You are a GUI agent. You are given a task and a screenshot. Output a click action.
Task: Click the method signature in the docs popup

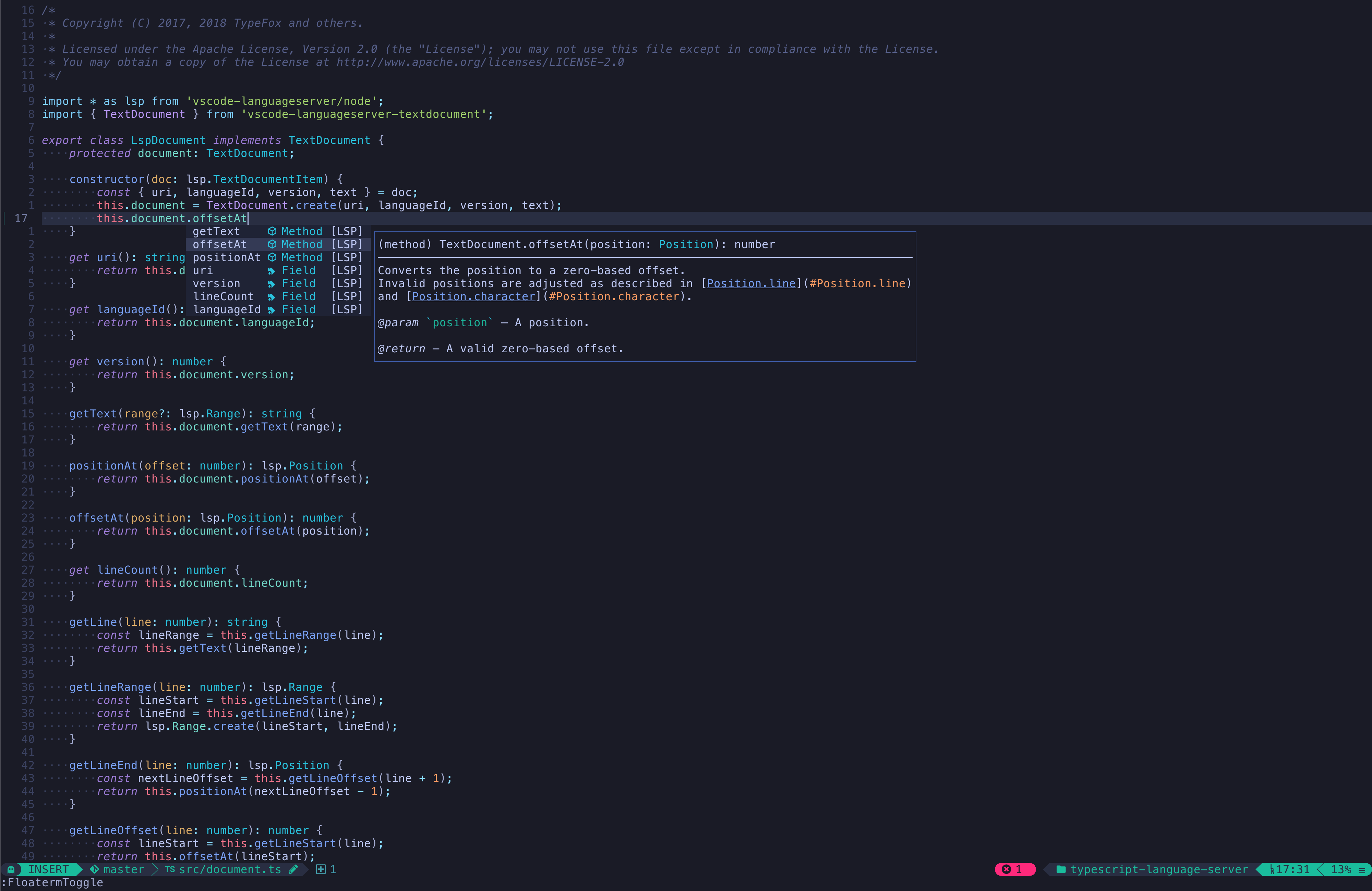[577, 244]
